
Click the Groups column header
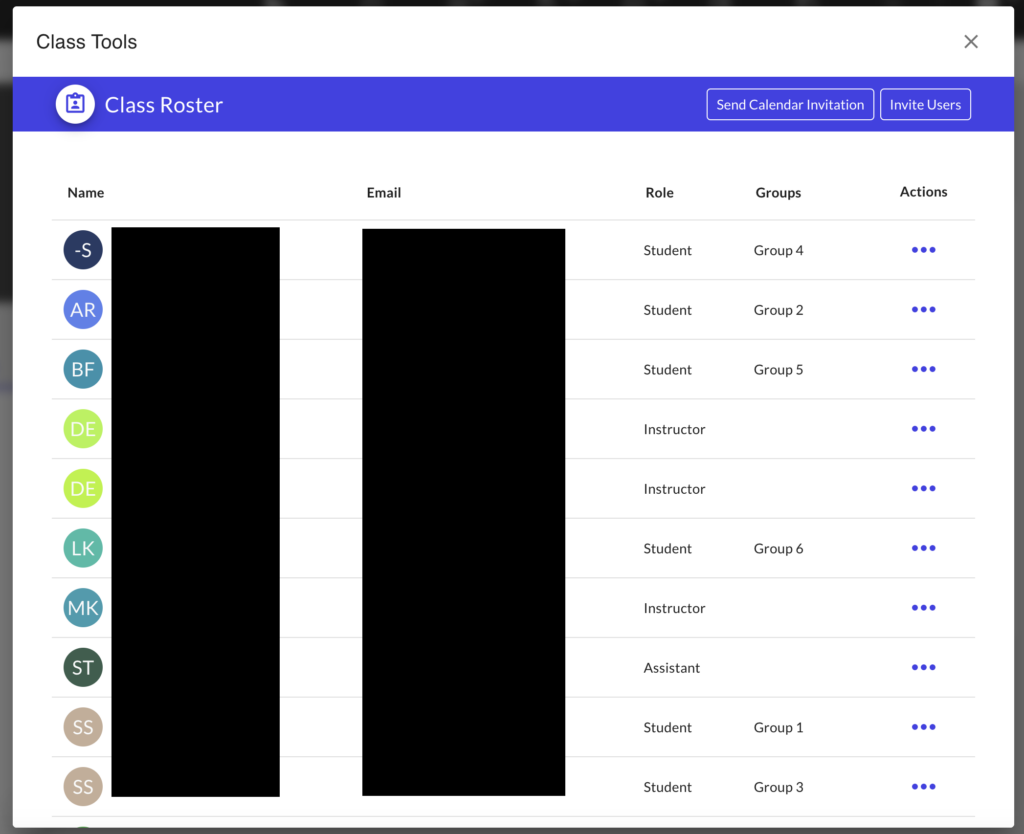[x=778, y=193]
